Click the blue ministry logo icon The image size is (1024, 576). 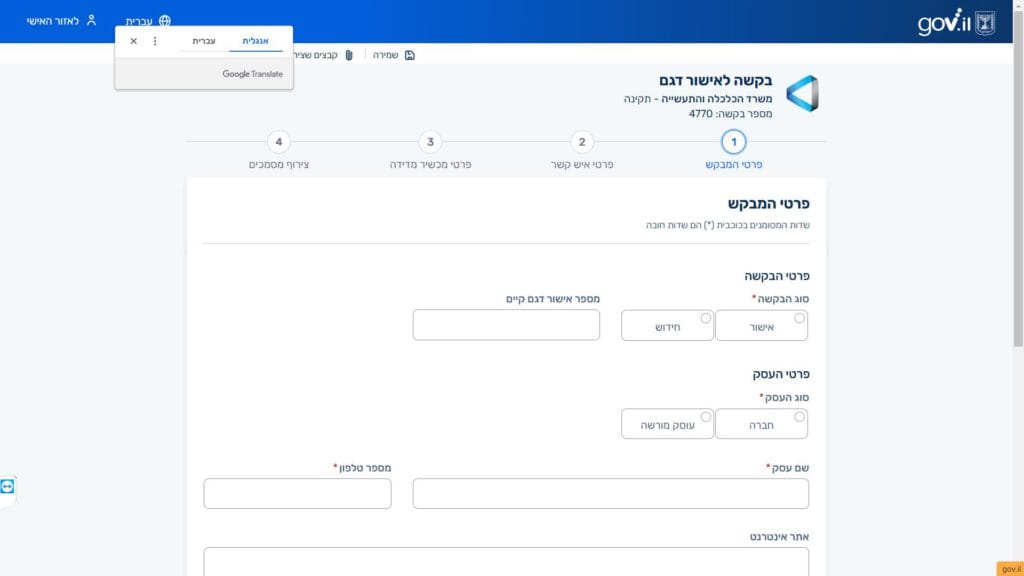[x=802, y=94]
